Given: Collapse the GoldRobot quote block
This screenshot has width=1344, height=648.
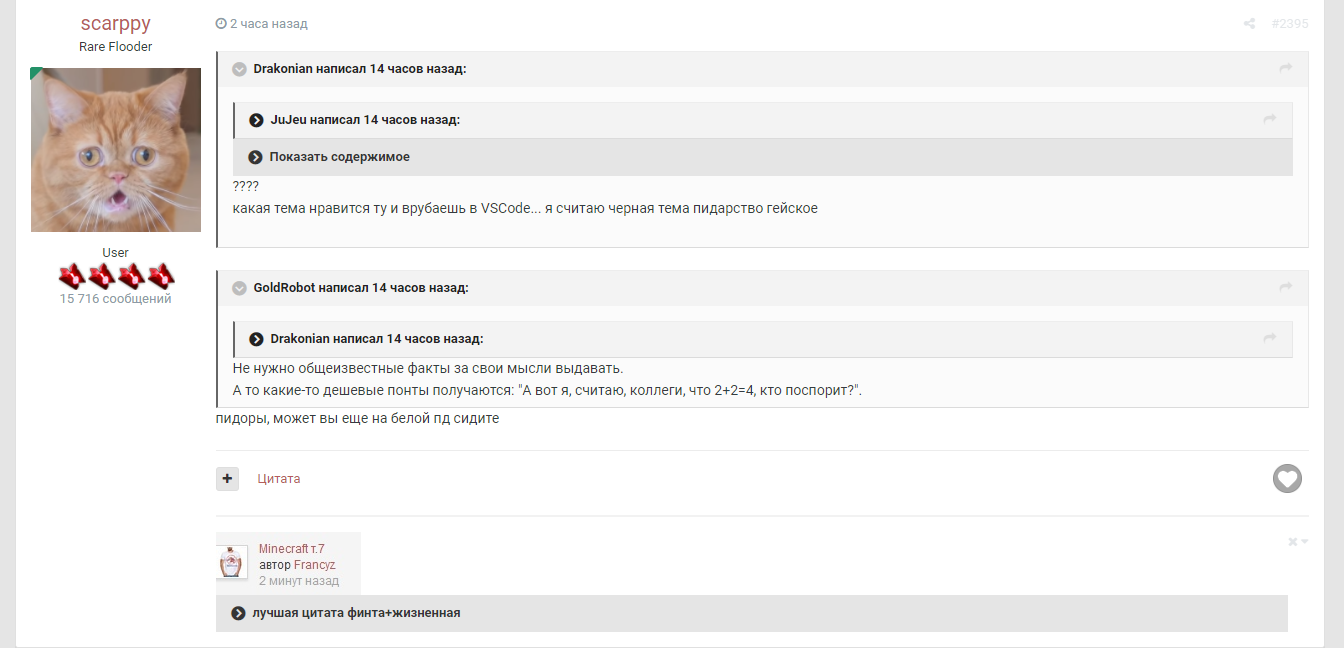Looking at the screenshot, I should point(240,288).
